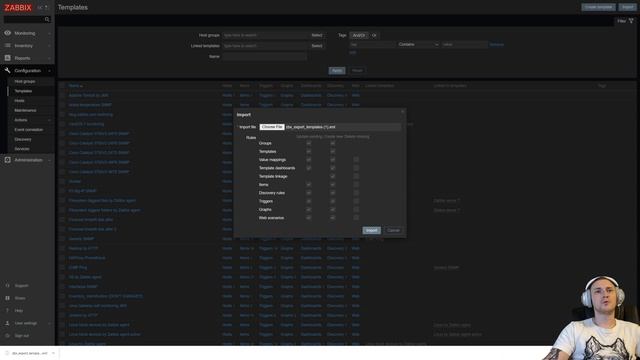Image resolution: width=640 pixels, height=360 pixels.
Task: Click the Help question mark icon
Action: point(7,311)
